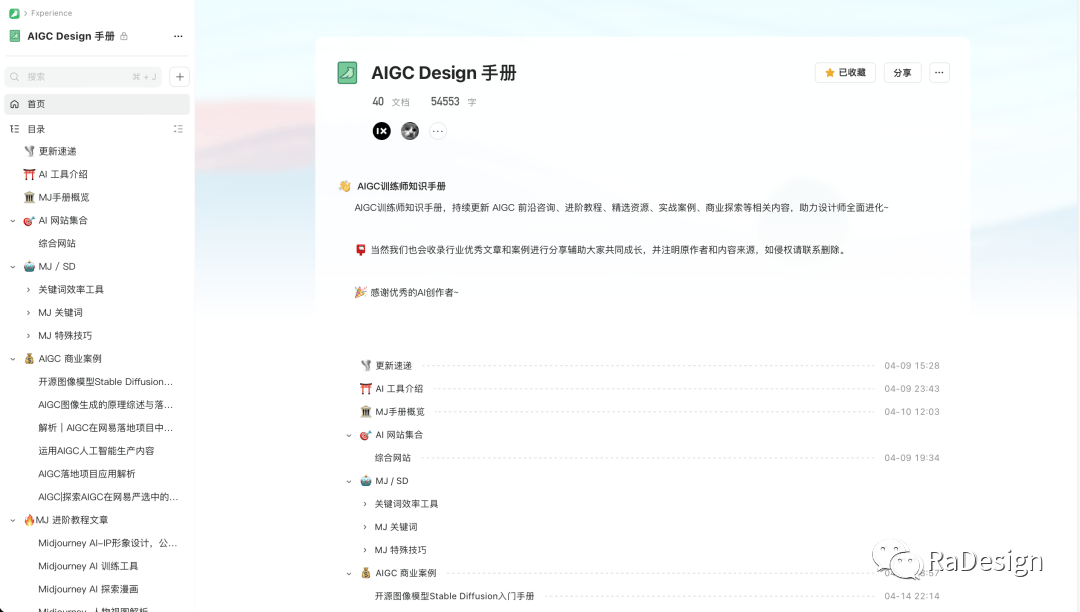
Task: Click the lock icon beside the sidebar title
Action: 124,36
